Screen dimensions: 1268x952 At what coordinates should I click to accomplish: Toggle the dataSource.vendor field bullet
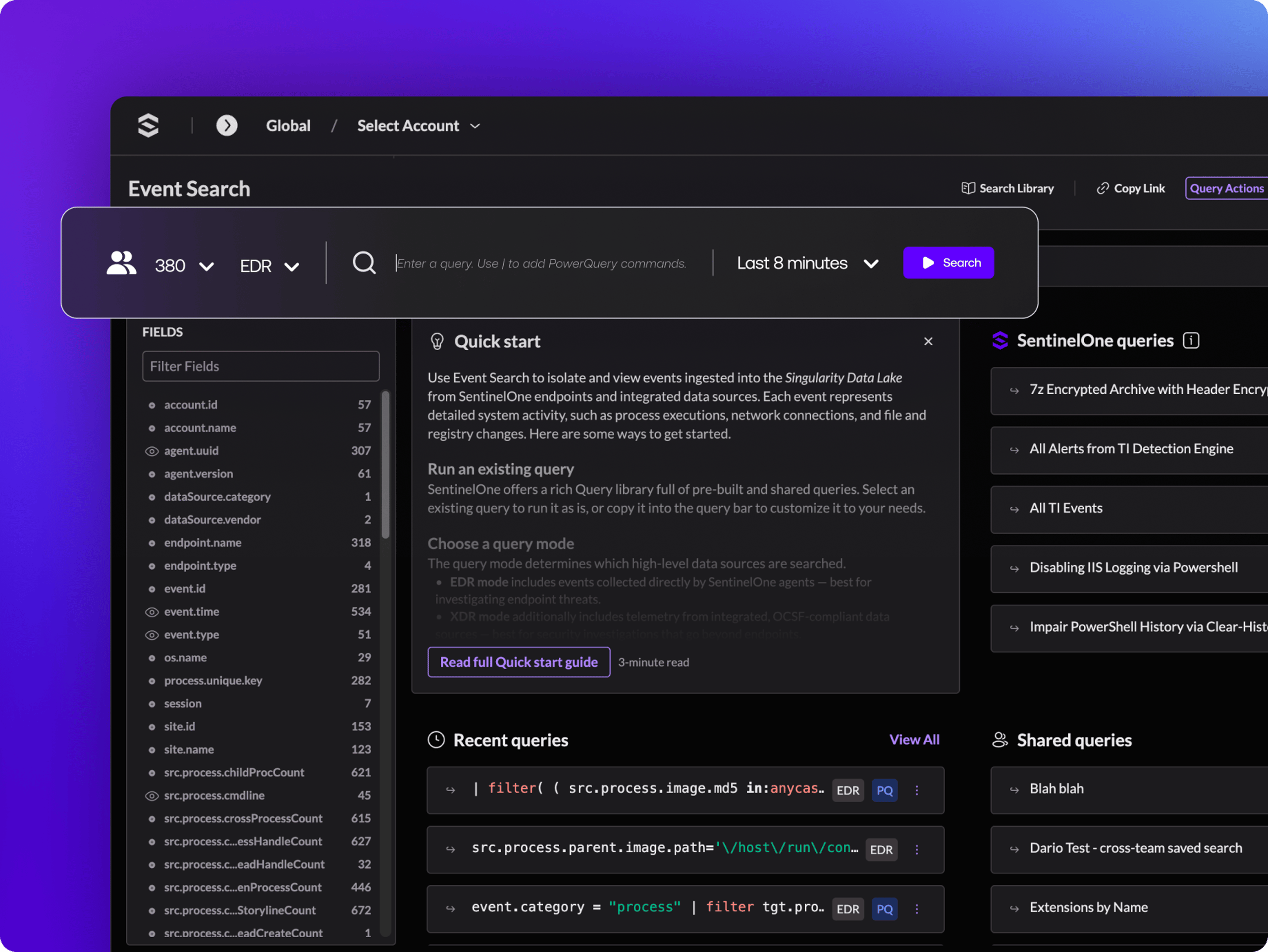(152, 521)
